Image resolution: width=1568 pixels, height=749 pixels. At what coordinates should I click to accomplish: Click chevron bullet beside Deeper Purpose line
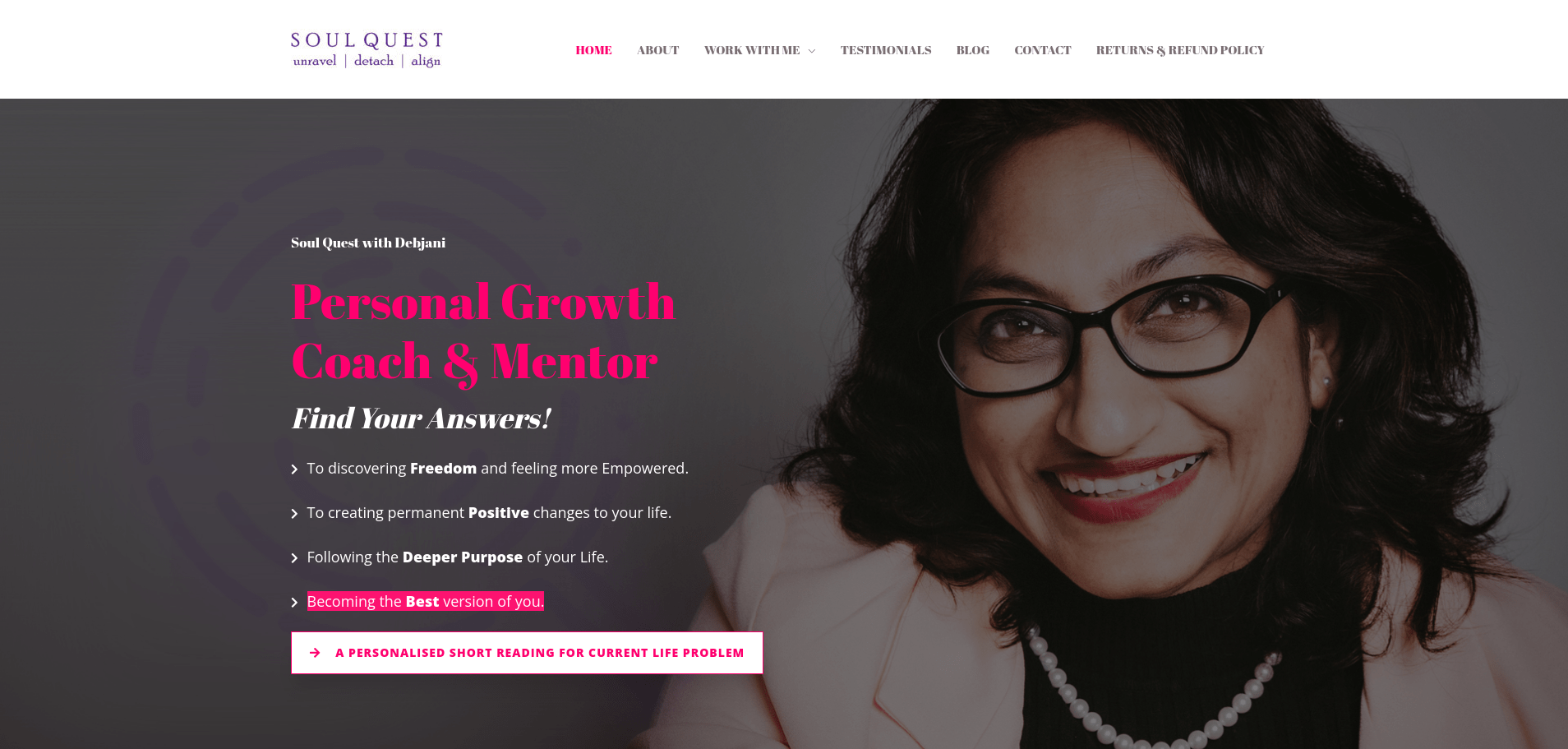(294, 558)
